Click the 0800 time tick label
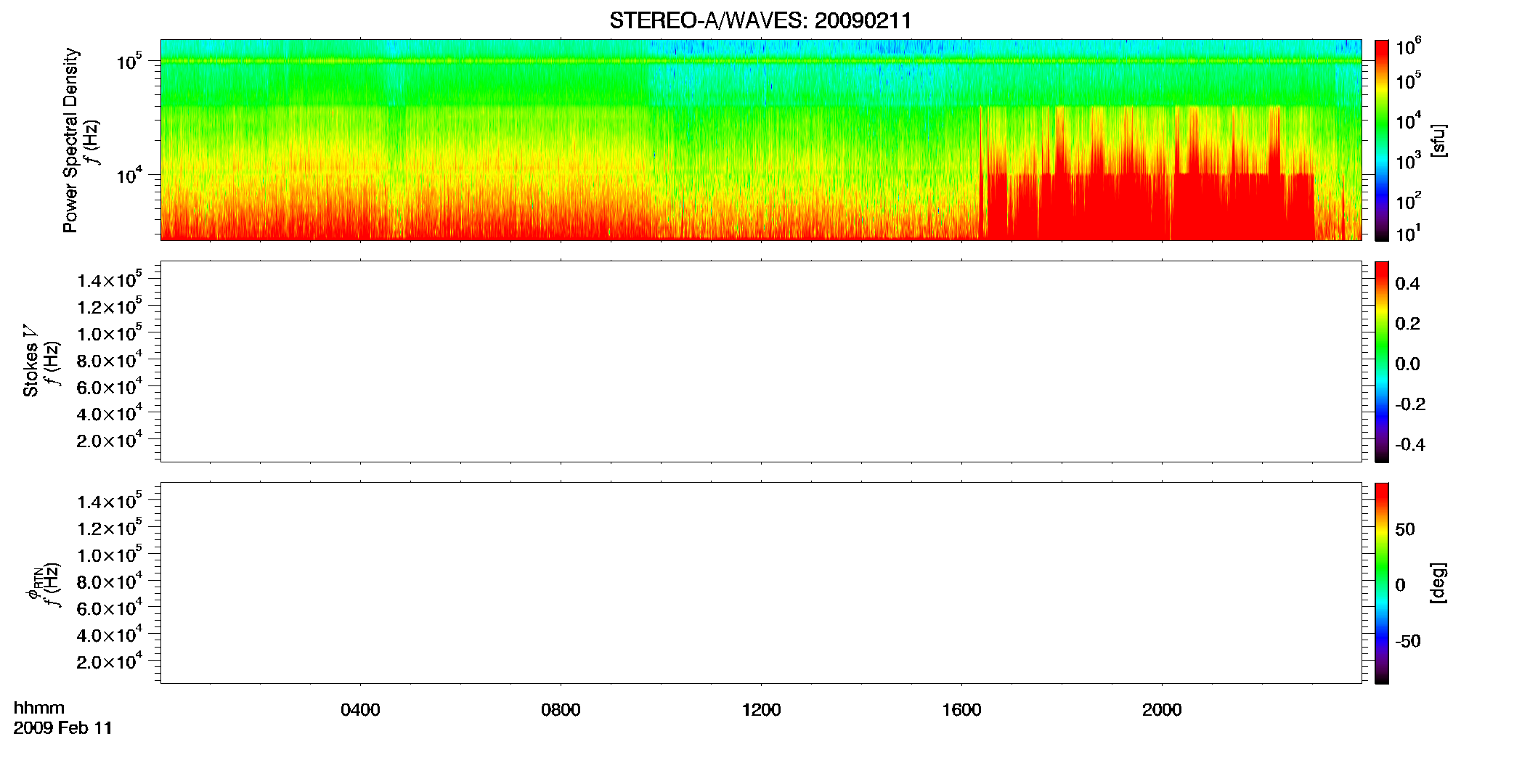Screen dimensions: 1522x784 [x=561, y=710]
